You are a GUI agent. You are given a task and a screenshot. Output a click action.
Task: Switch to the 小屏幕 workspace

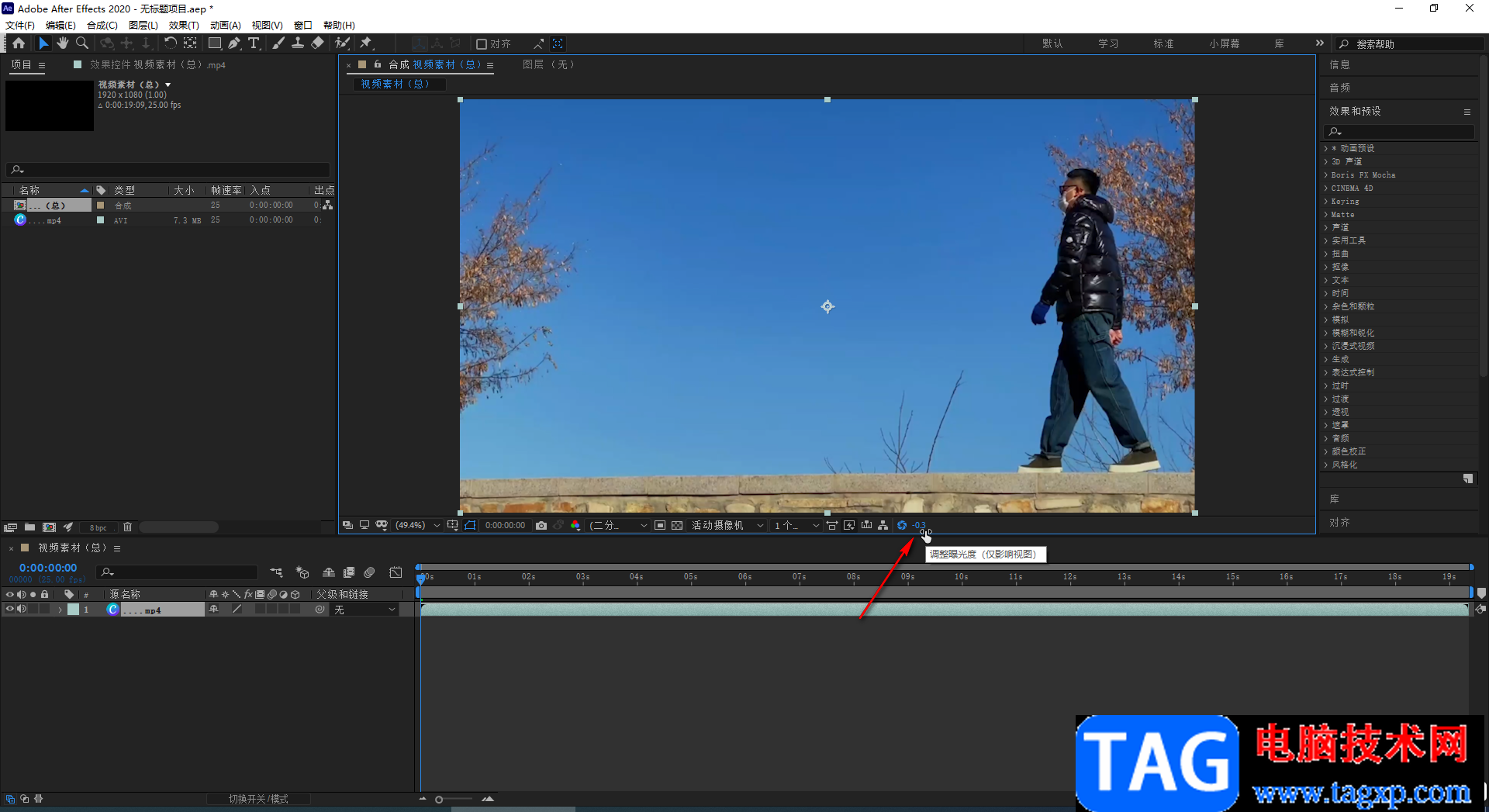(1224, 43)
